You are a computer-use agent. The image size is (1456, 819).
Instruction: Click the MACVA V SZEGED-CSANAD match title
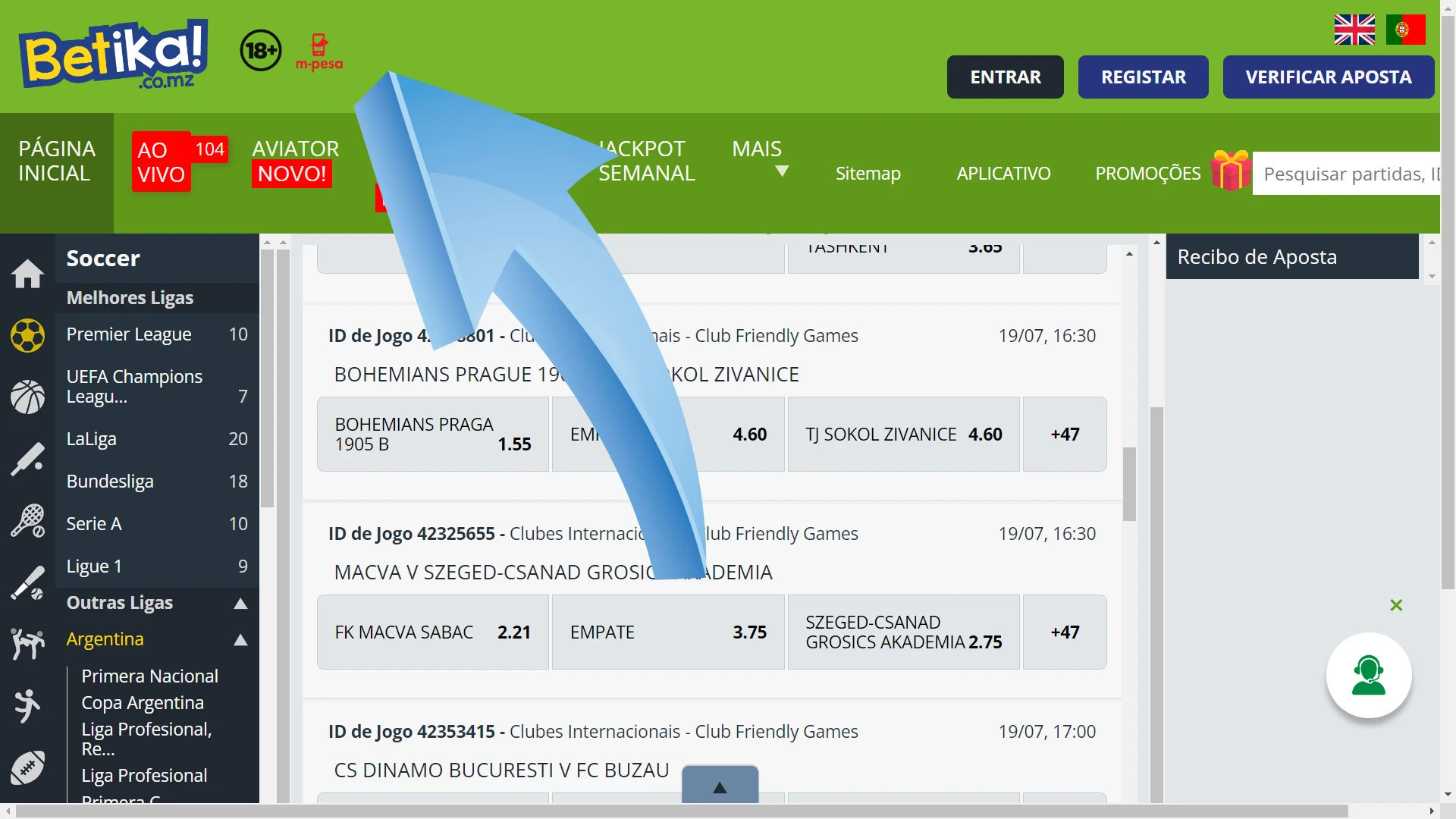[x=553, y=573]
